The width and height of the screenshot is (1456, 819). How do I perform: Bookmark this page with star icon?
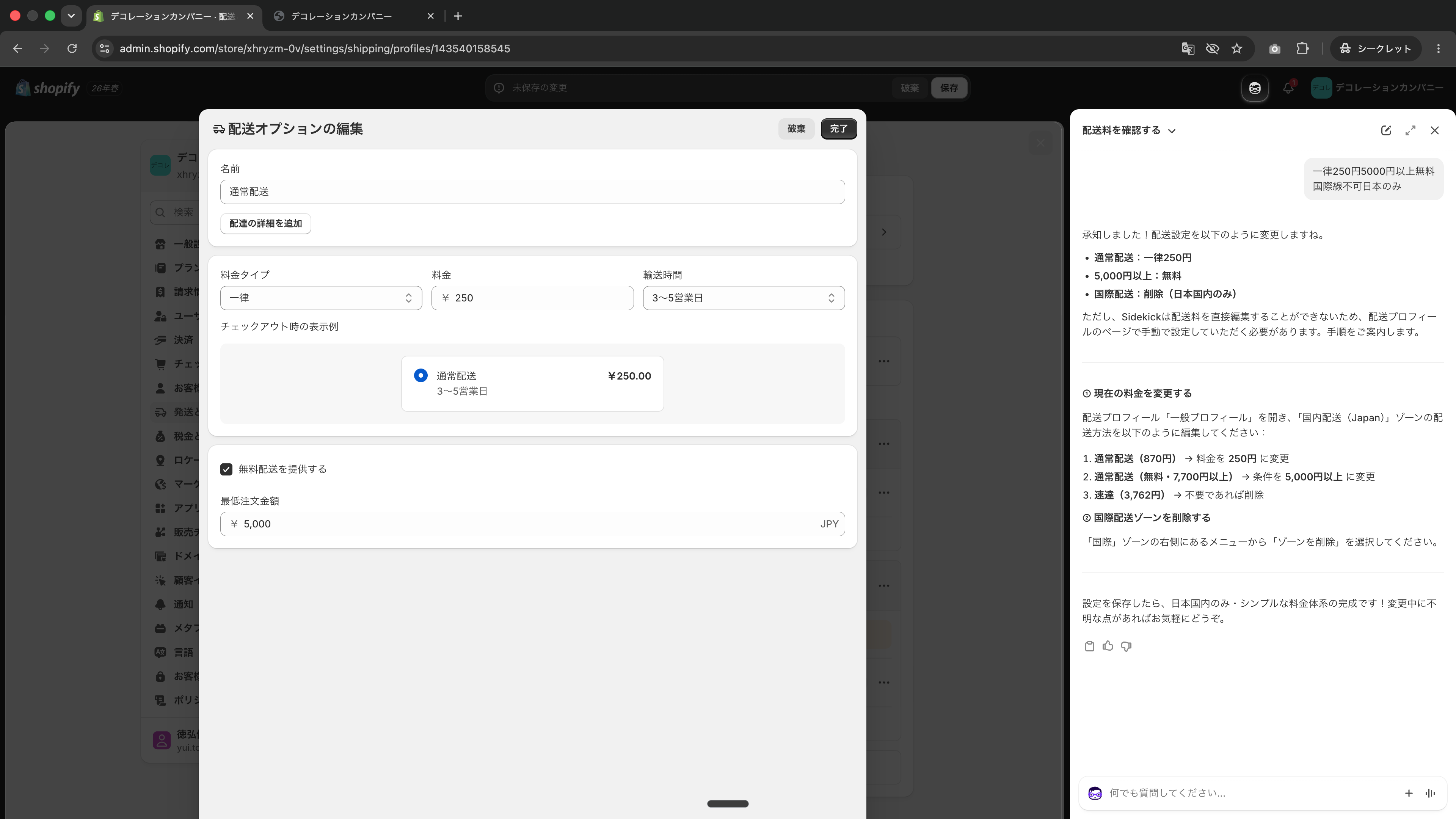(1237, 49)
